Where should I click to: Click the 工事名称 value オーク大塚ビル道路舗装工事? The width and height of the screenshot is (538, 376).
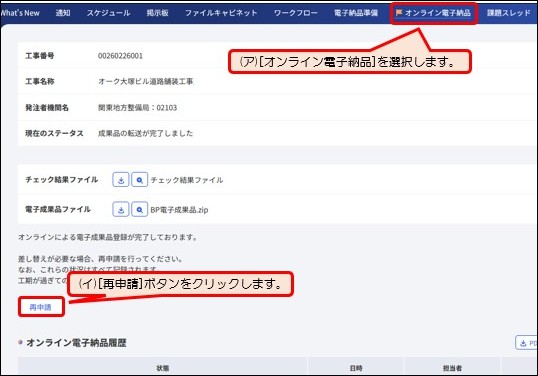point(146,82)
